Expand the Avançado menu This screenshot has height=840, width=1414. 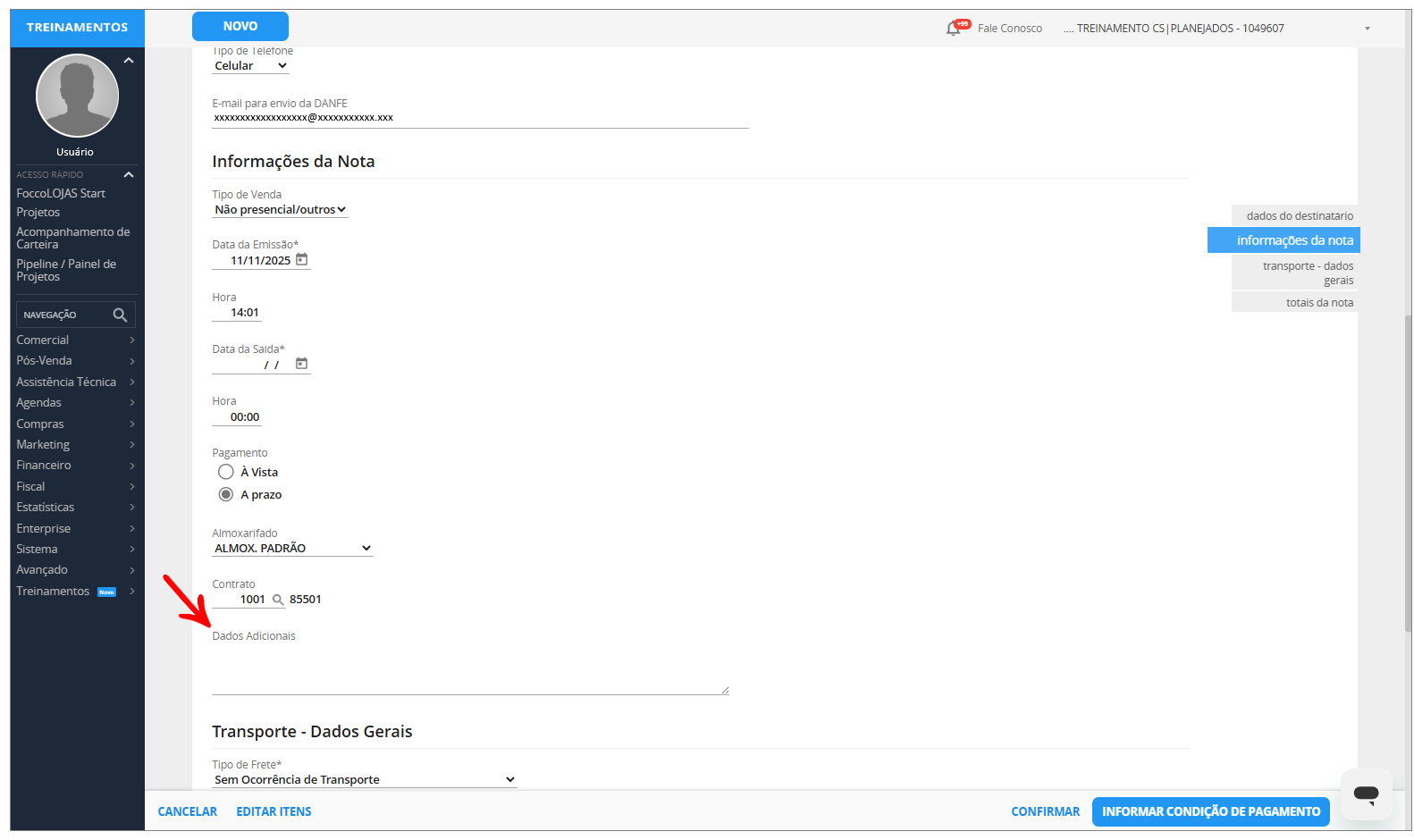(75, 570)
